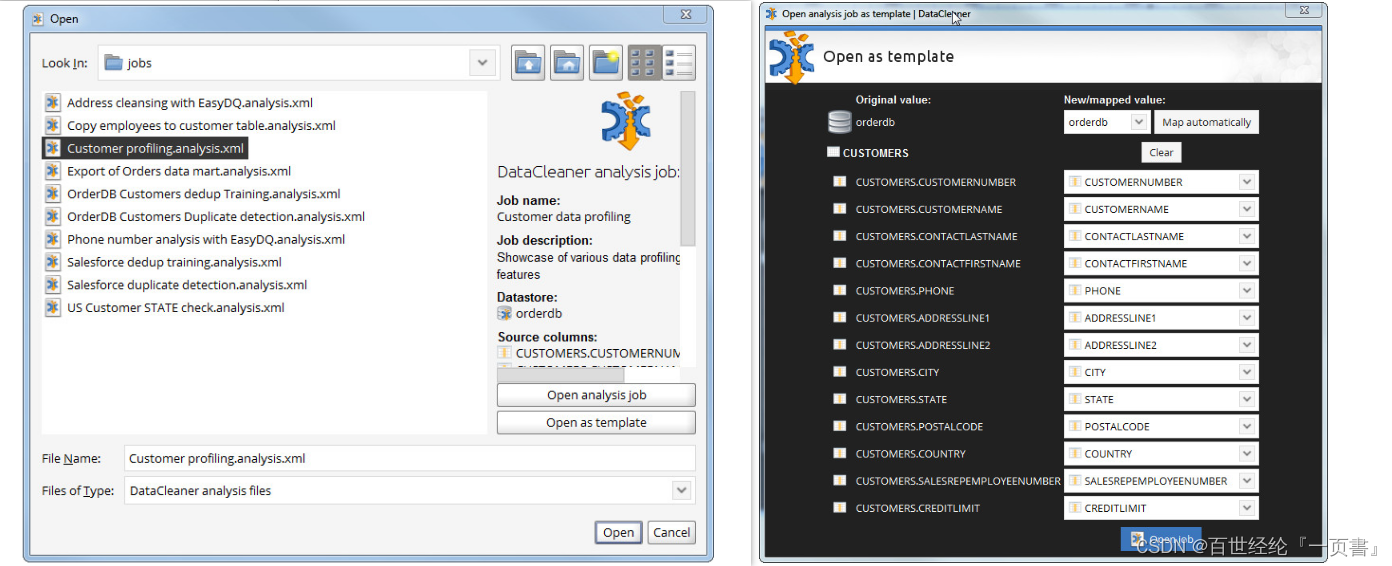Click the File Name input field
Screen dimensions: 1392x566
pyautogui.click(x=410, y=458)
